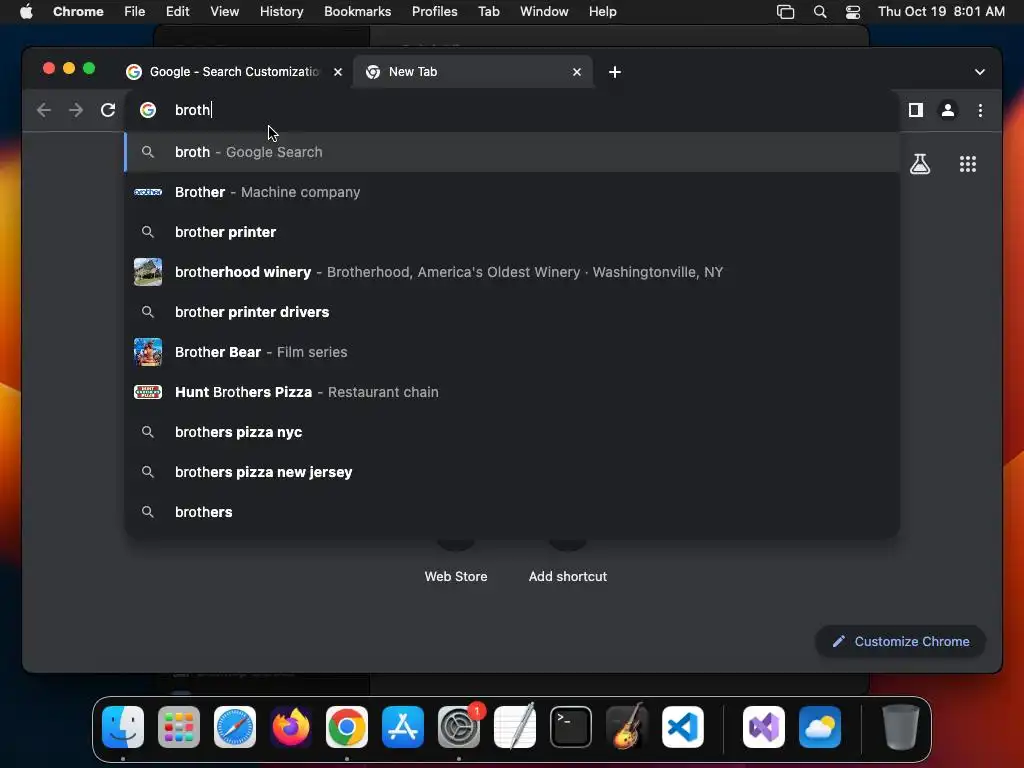Open Finder from the Dock
Screen dimensions: 1024x768
pos(123,727)
